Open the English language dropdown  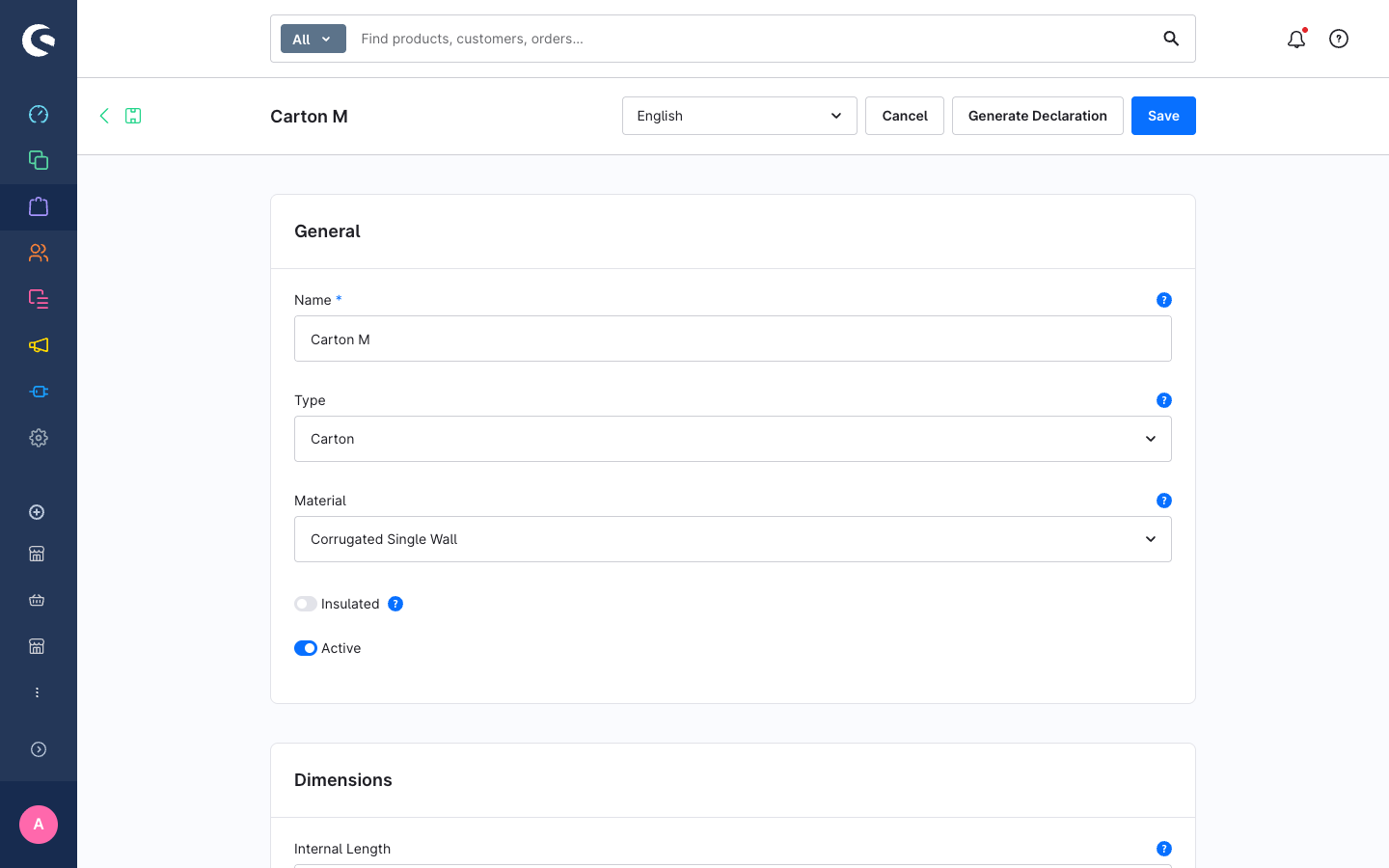click(x=740, y=116)
